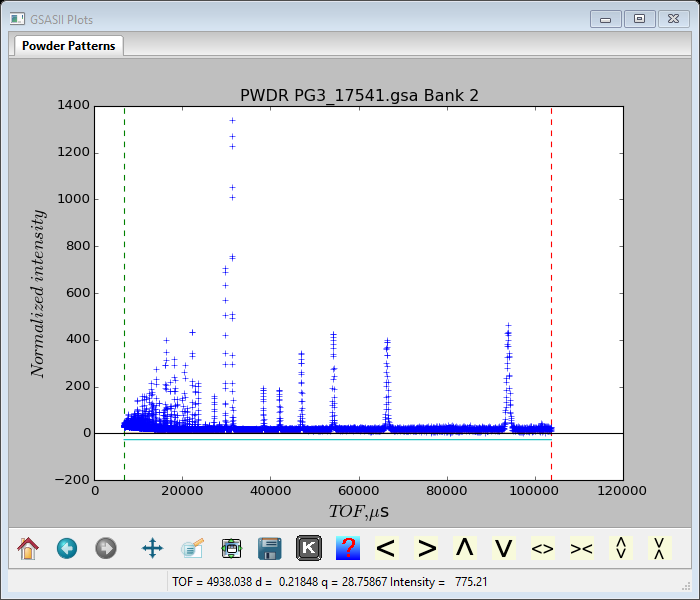Shift plot left with < button
Viewport: 700px width, 600px height.
pos(387,548)
